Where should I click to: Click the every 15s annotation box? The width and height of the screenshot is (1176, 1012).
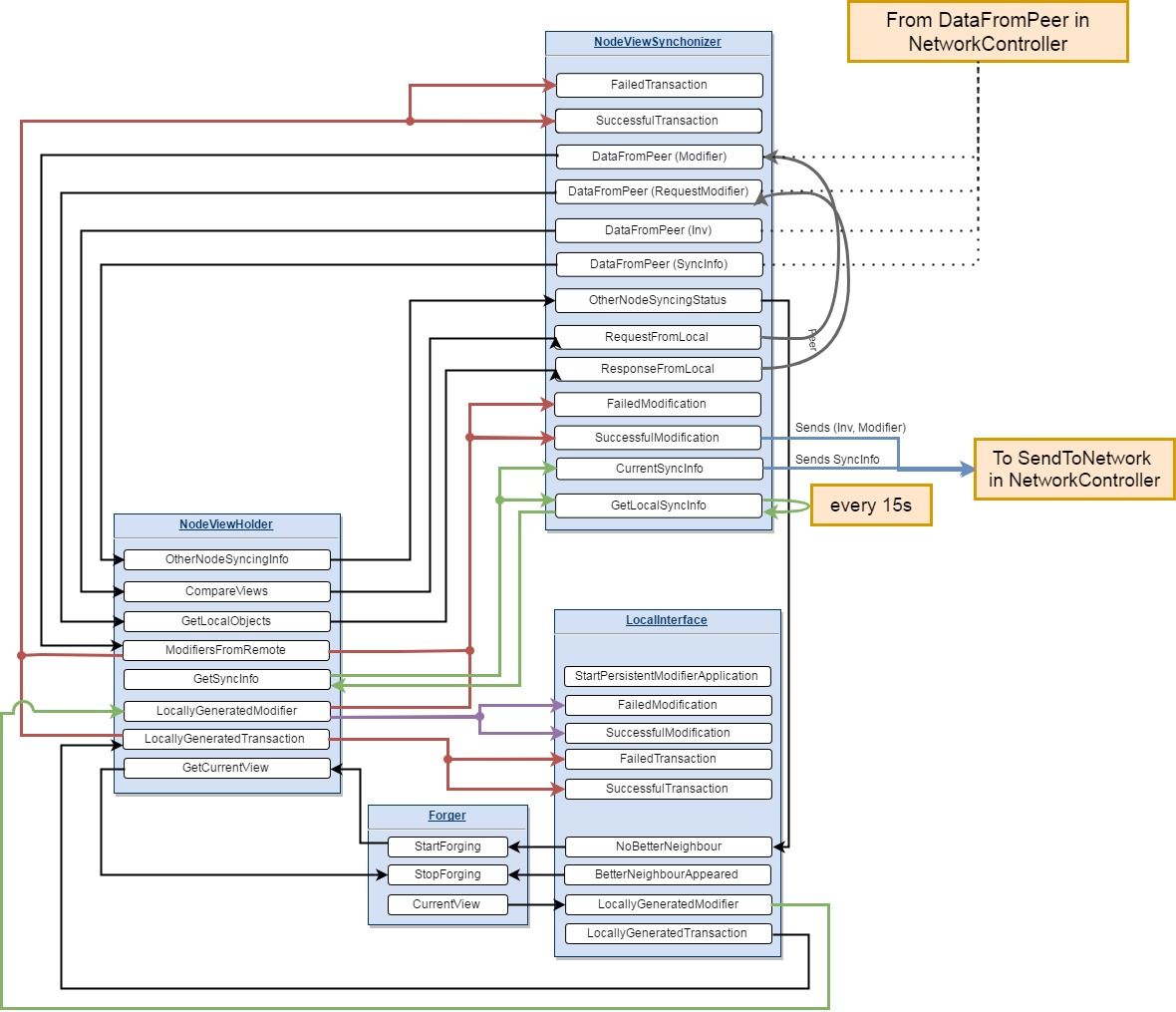point(872,505)
